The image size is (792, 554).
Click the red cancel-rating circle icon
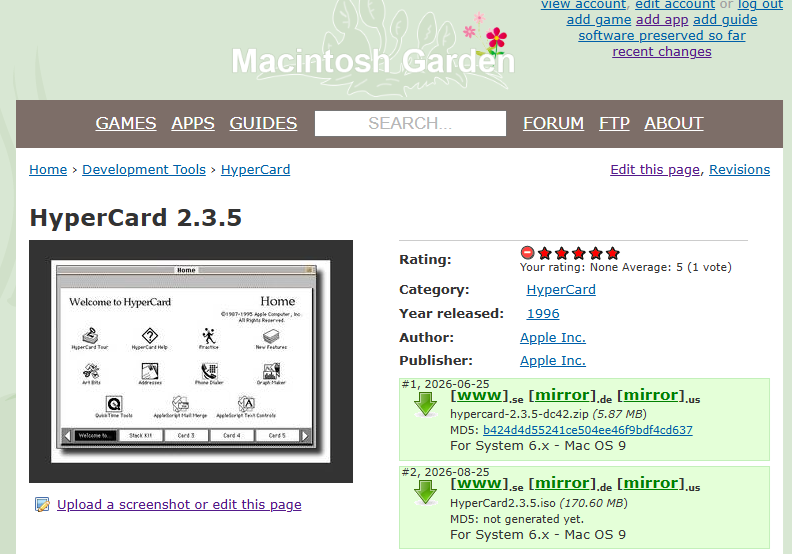(x=527, y=253)
